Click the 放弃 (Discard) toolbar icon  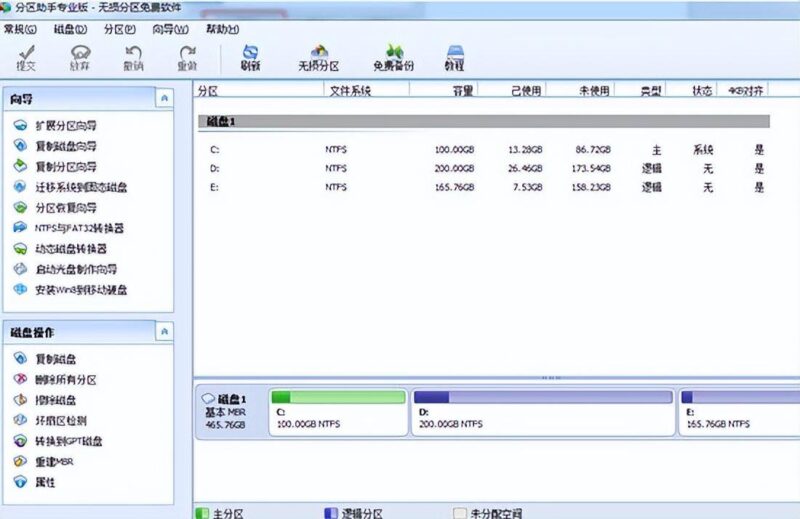[80, 57]
